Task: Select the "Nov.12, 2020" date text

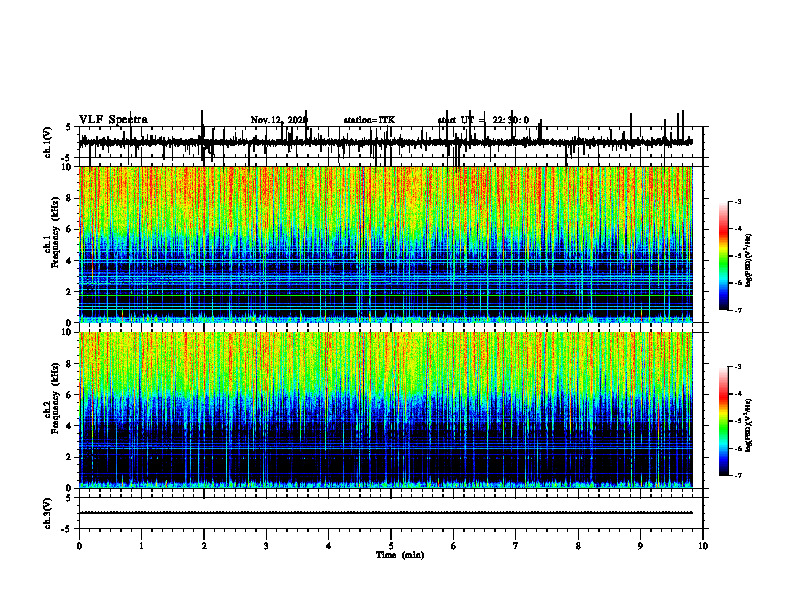Action: tap(279, 120)
